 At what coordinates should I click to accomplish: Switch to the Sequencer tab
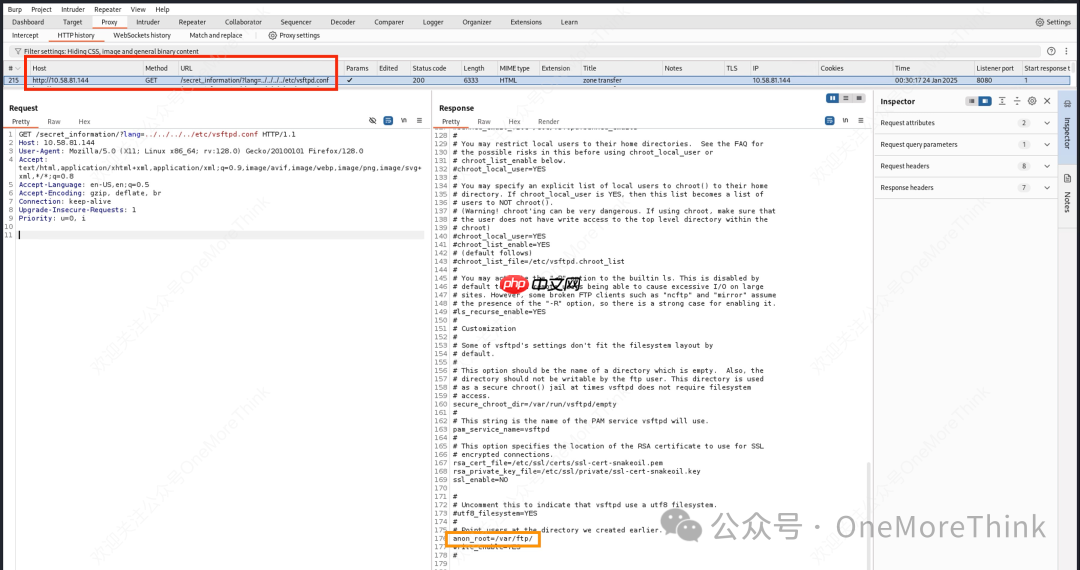tap(296, 22)
